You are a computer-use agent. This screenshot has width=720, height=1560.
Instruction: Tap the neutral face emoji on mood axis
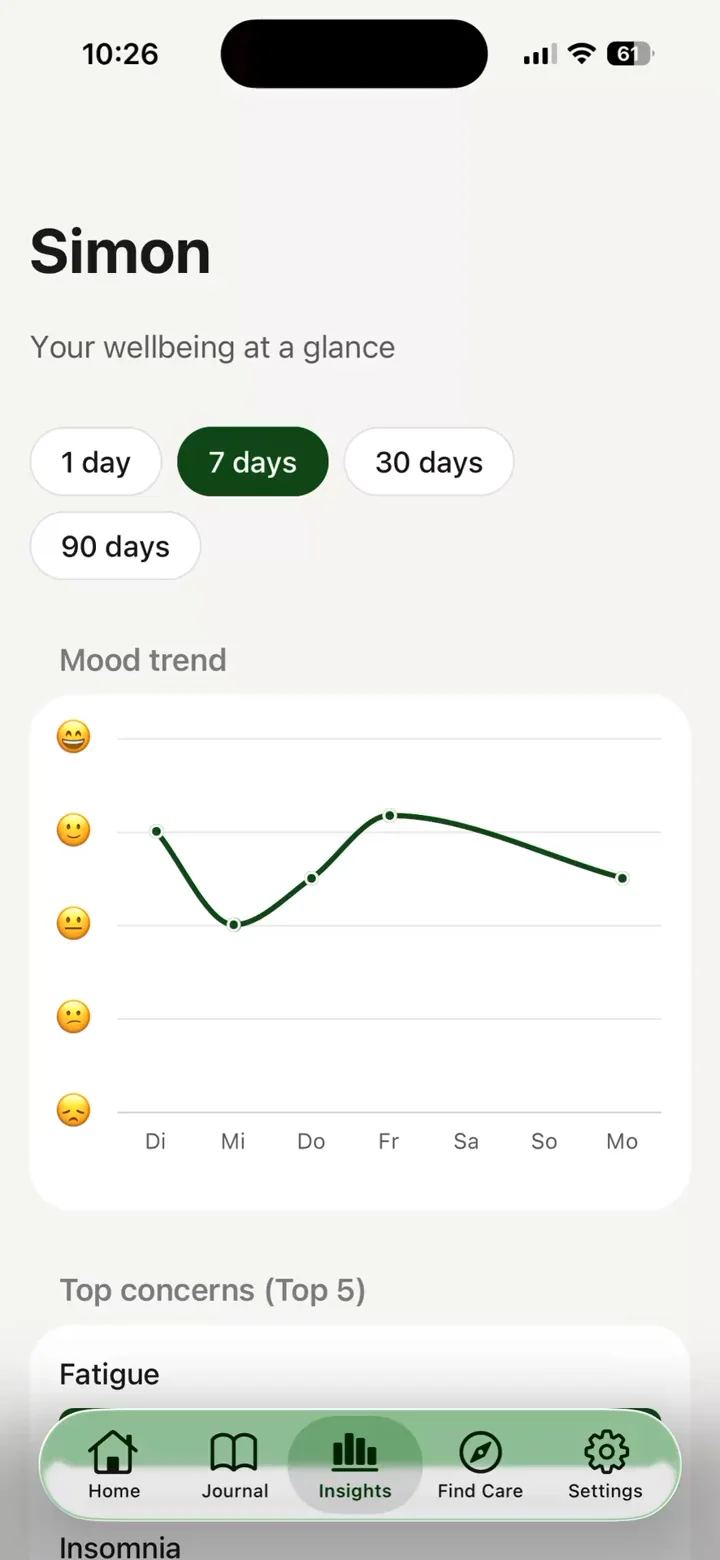point(73,923)
